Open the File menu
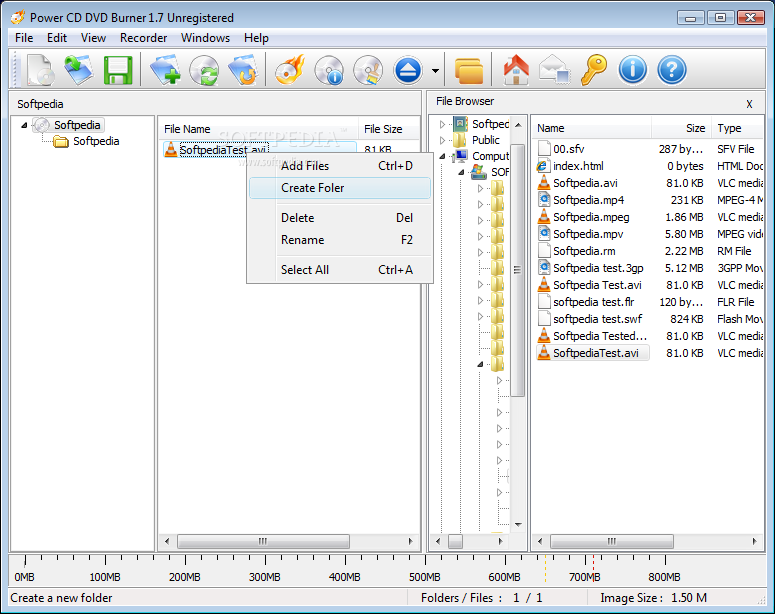Screen dimensions: 775x614 point(24,38)
